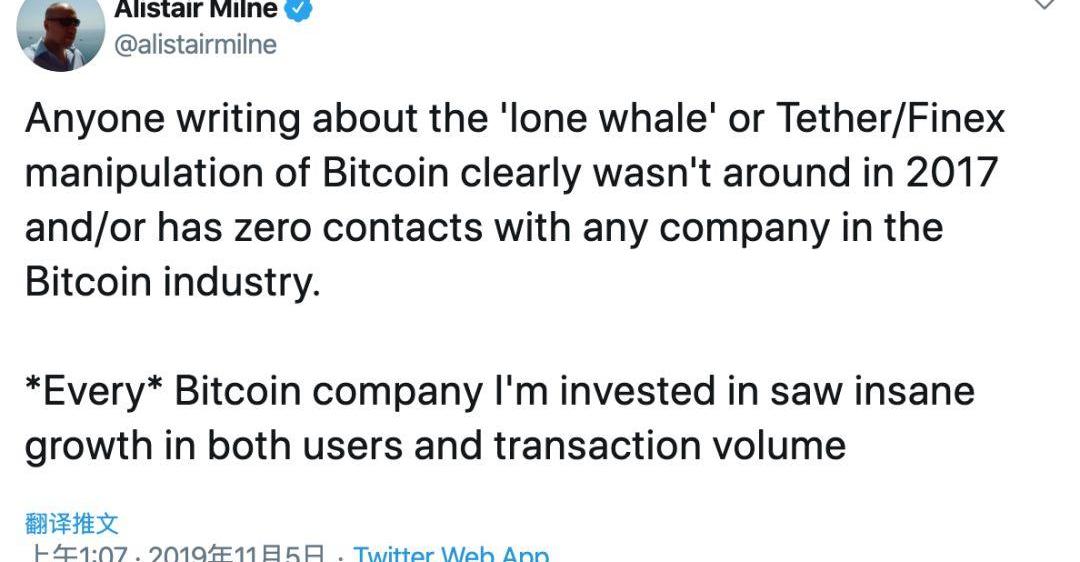Click the 2019年11月5日 date text
The width and height of the screenshot is (1080, 562).
[x=236, y=553]
